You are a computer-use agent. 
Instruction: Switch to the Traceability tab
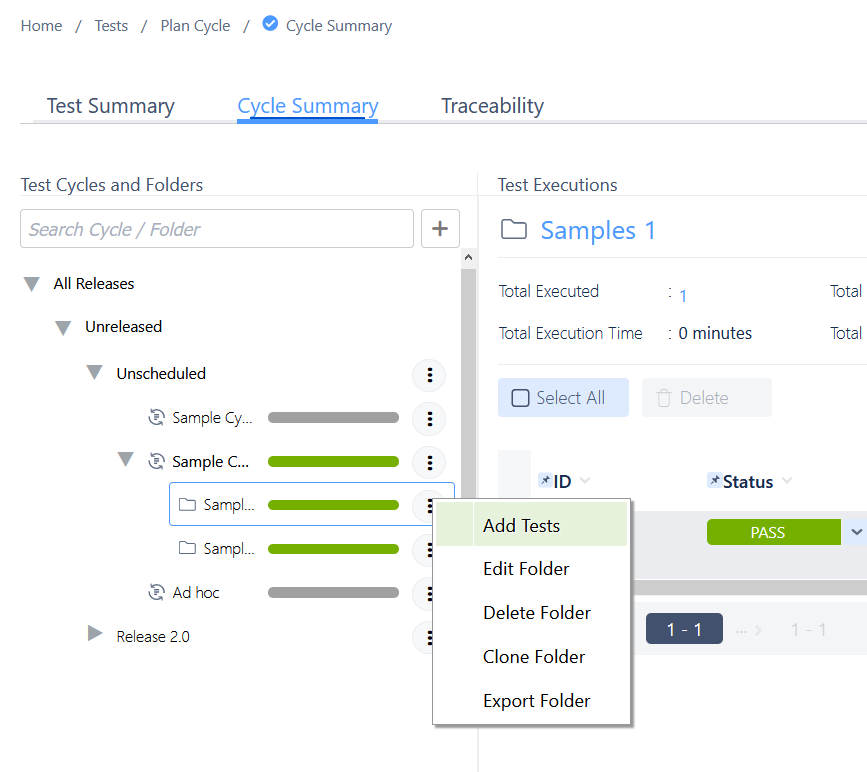point(492,105)
